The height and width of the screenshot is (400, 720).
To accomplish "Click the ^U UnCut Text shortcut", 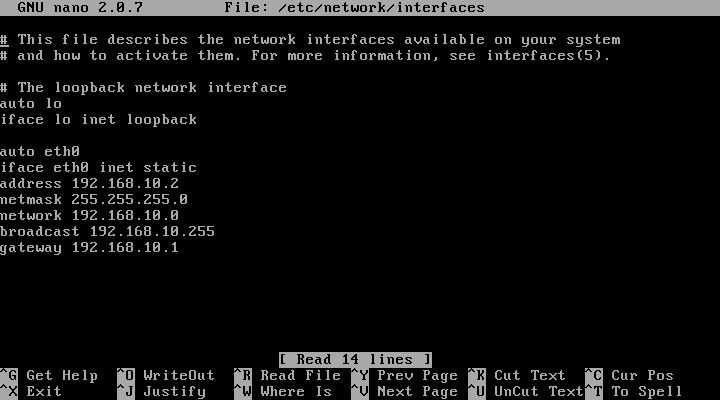I will click(x=526, y=392).
